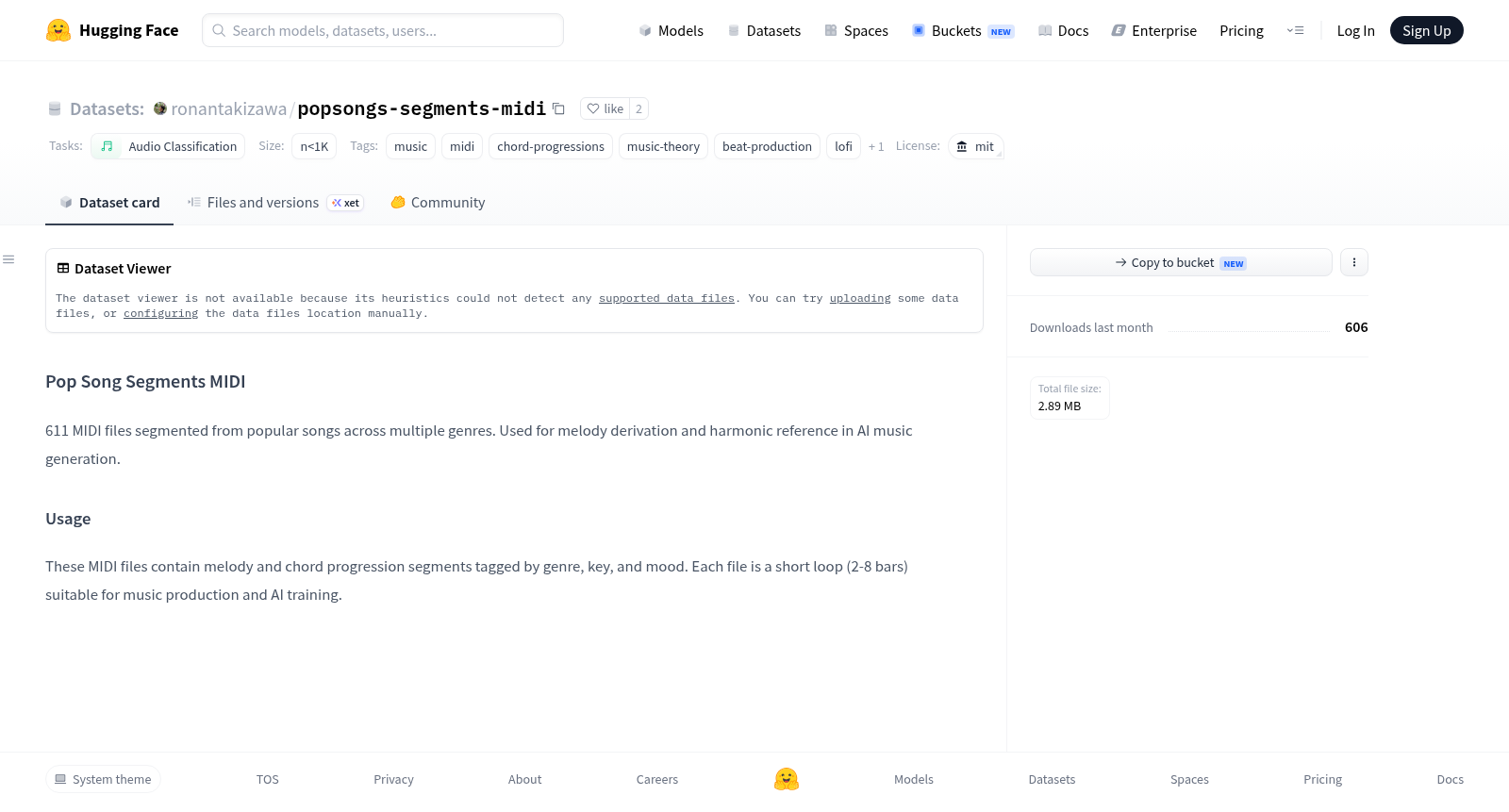Click the Usage heading
Viewport: 1509px width, 812px height.
tap(68, 519)
